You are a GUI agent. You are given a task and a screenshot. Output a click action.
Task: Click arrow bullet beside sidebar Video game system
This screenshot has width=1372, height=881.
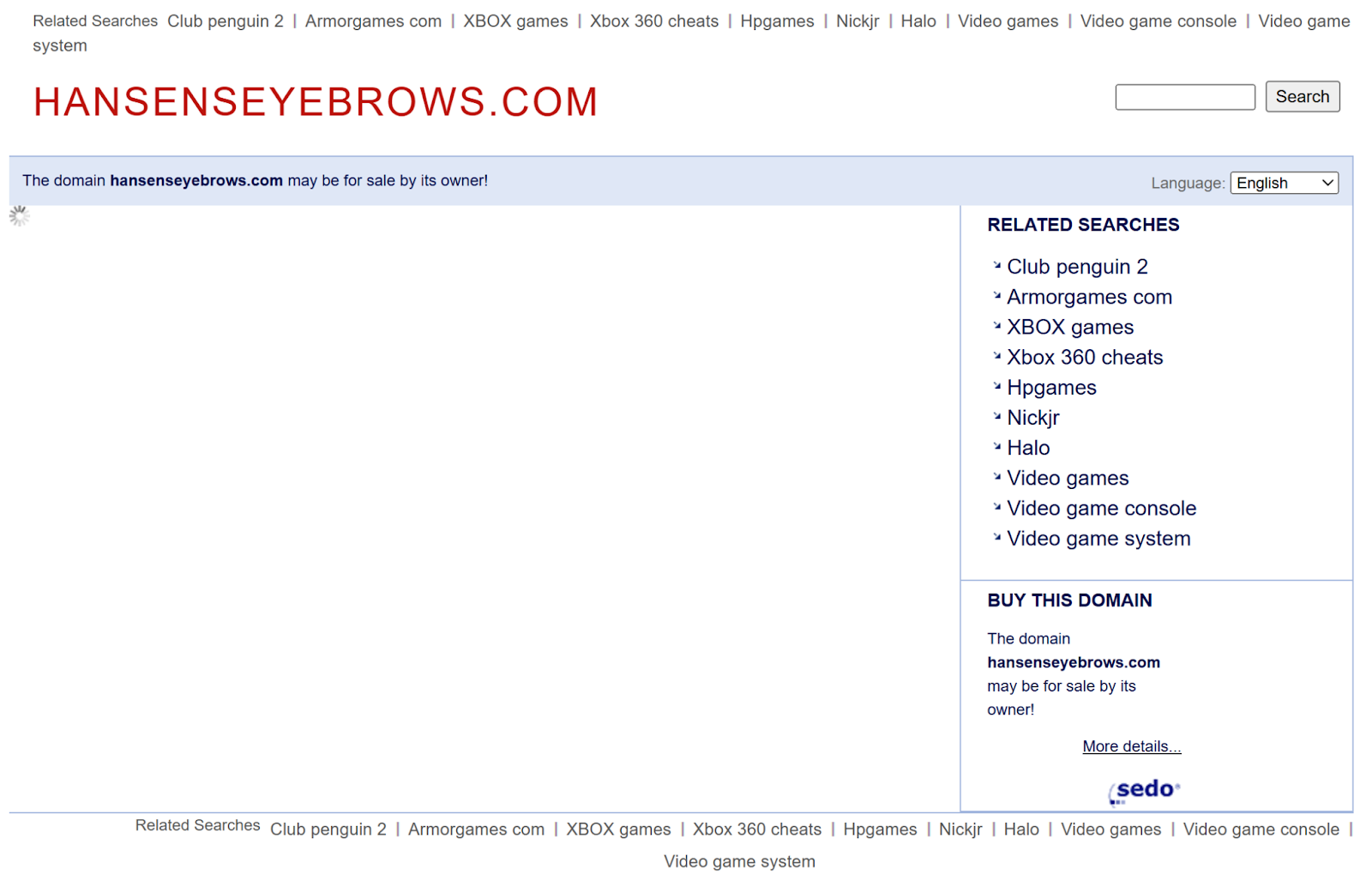(997, 537)
